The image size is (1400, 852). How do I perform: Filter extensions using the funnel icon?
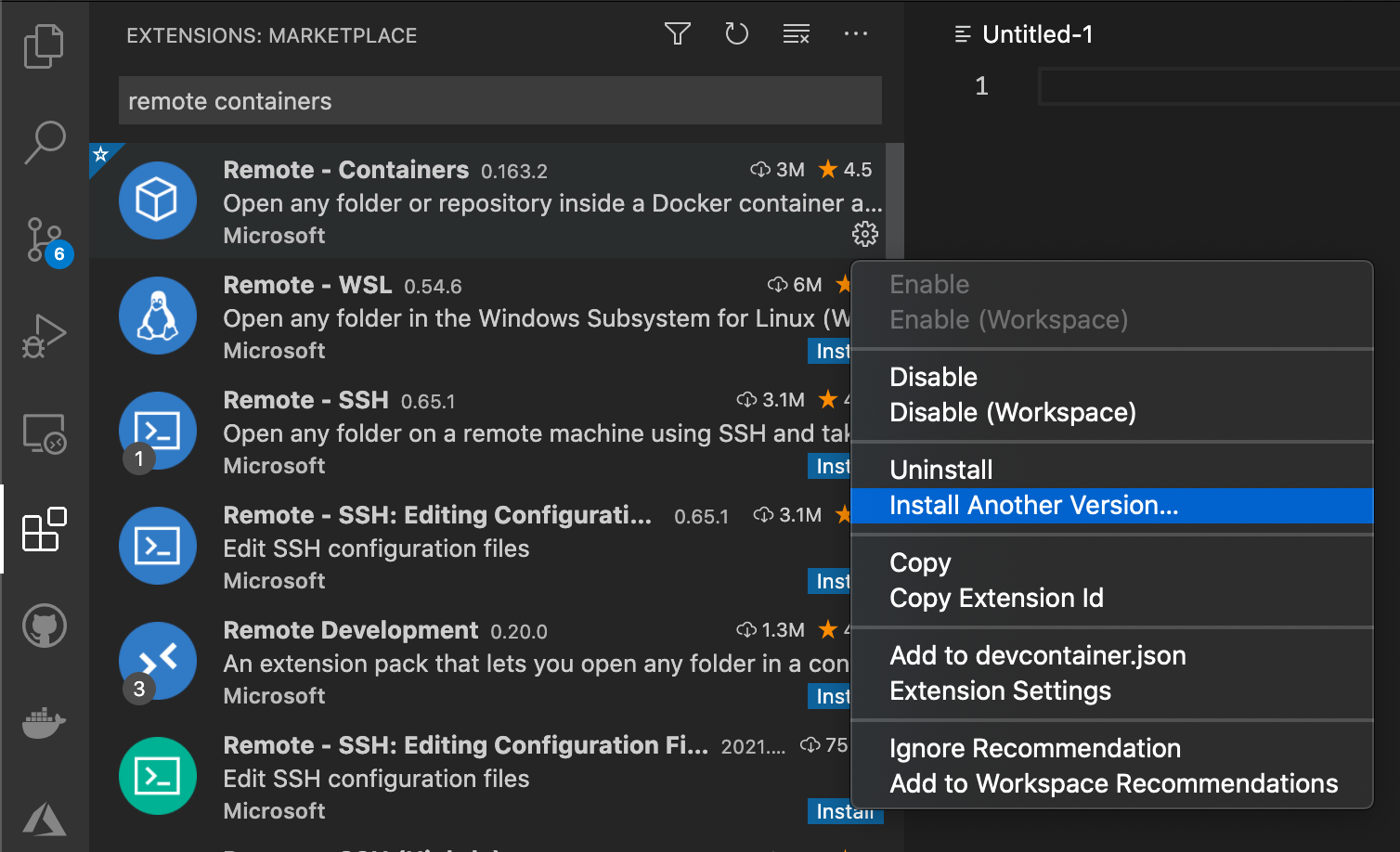click(678, 34)
